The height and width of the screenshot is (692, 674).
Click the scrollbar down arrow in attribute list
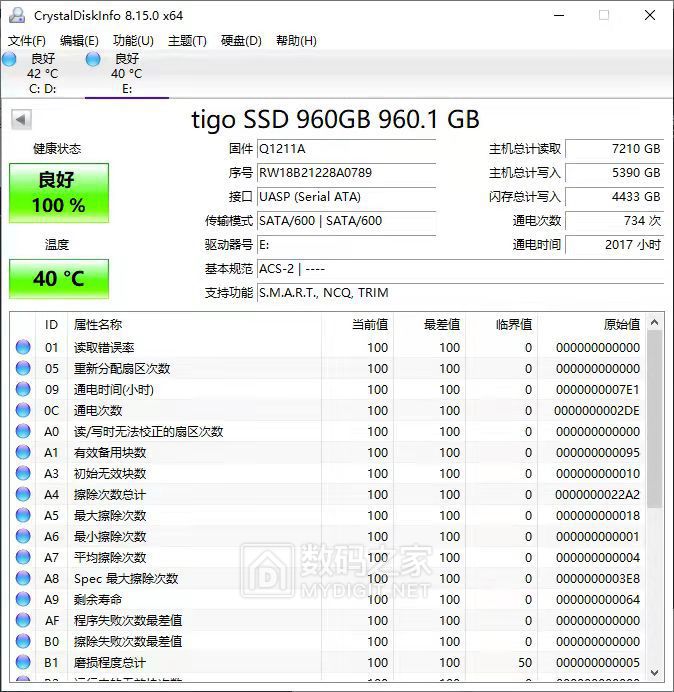655,672
